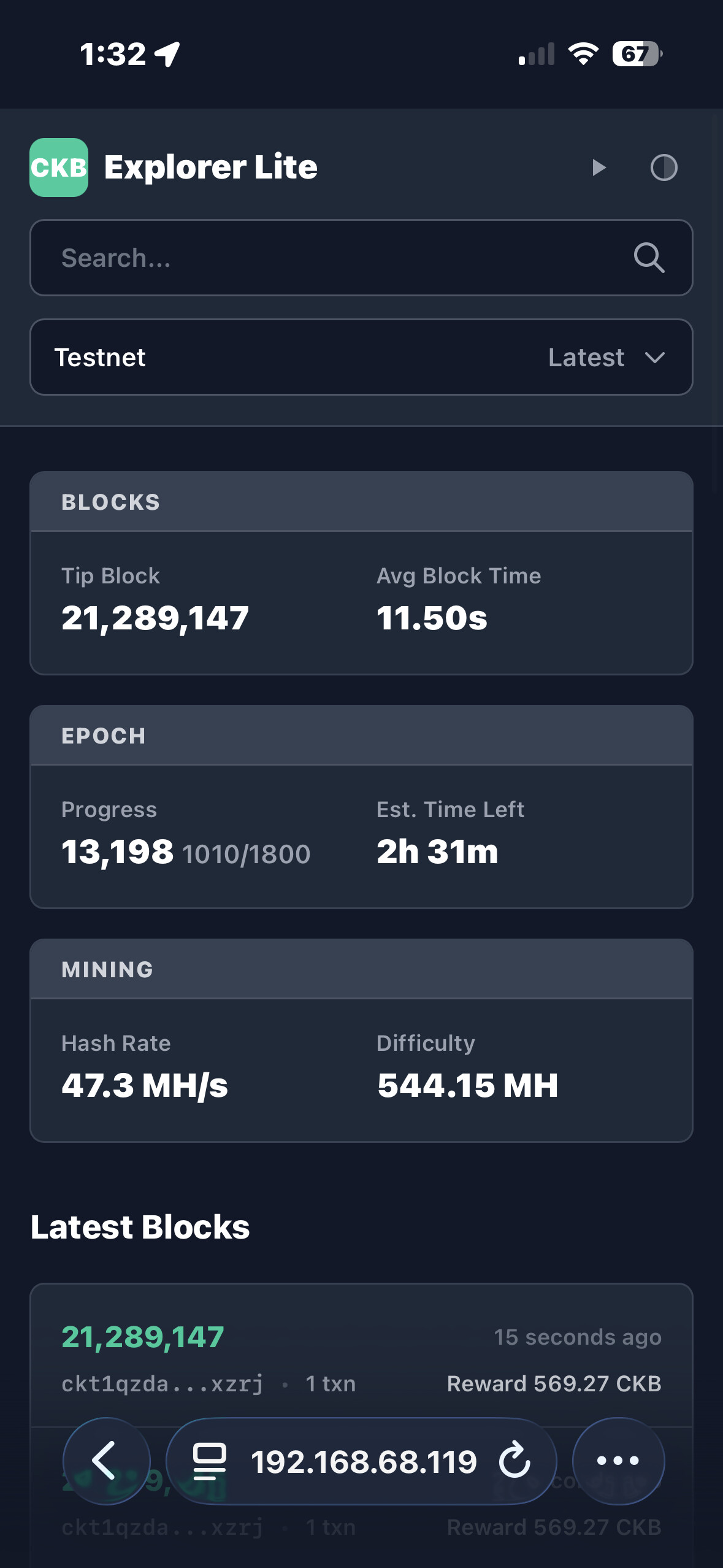Open the browser three-dots menu
Screen dimensions: 723x1568
pyautogui.click(x=618, y=1461)
